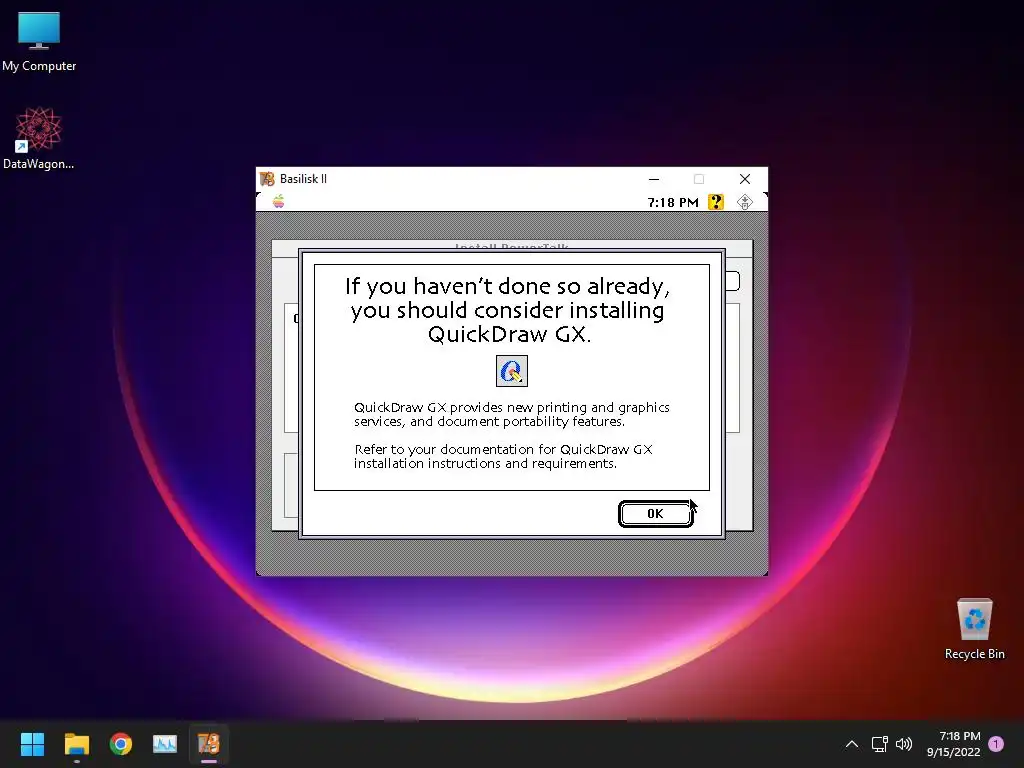The height and width of the screenshot is (768, 1024).
Task: Open the notification badge in taskbar
Action: [x=996, y=744]
